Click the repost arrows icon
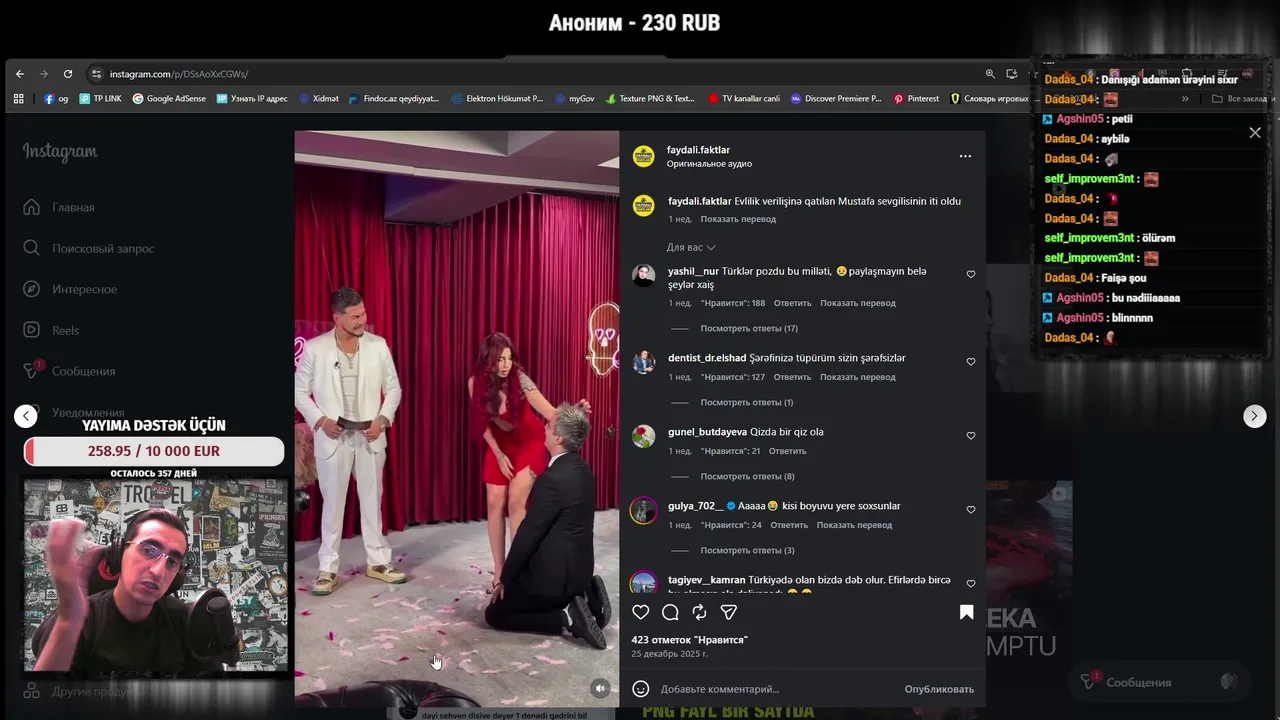 click(x=699, y=612)
